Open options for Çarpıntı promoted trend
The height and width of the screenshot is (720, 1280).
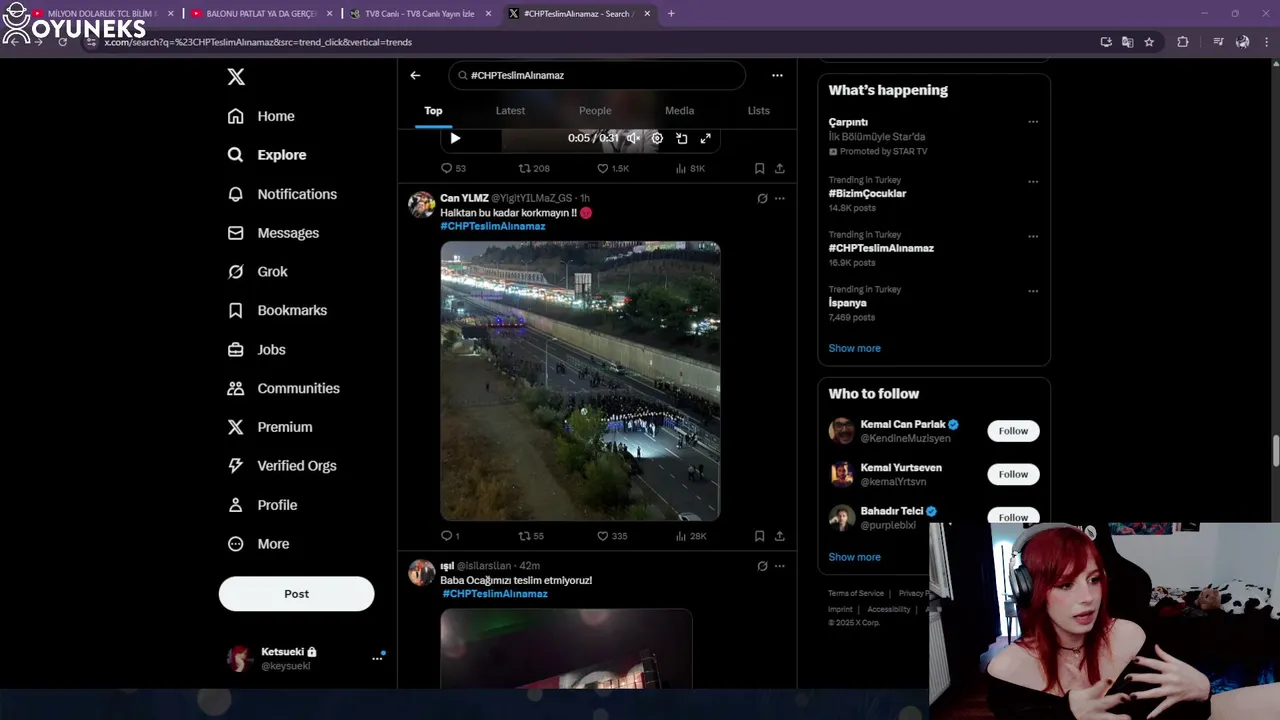click(x=1033, y=122)
